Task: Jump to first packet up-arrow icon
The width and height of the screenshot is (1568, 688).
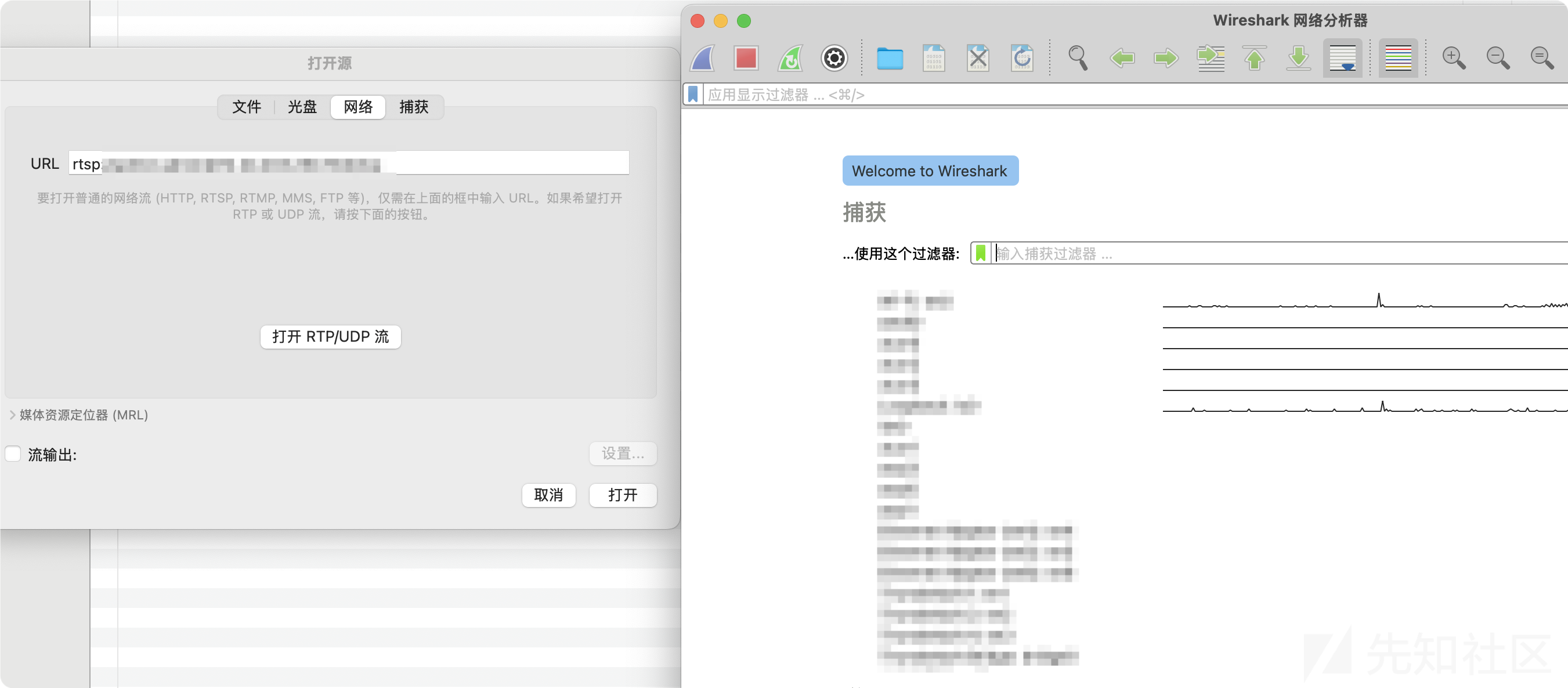Action: click(1254, 59)
